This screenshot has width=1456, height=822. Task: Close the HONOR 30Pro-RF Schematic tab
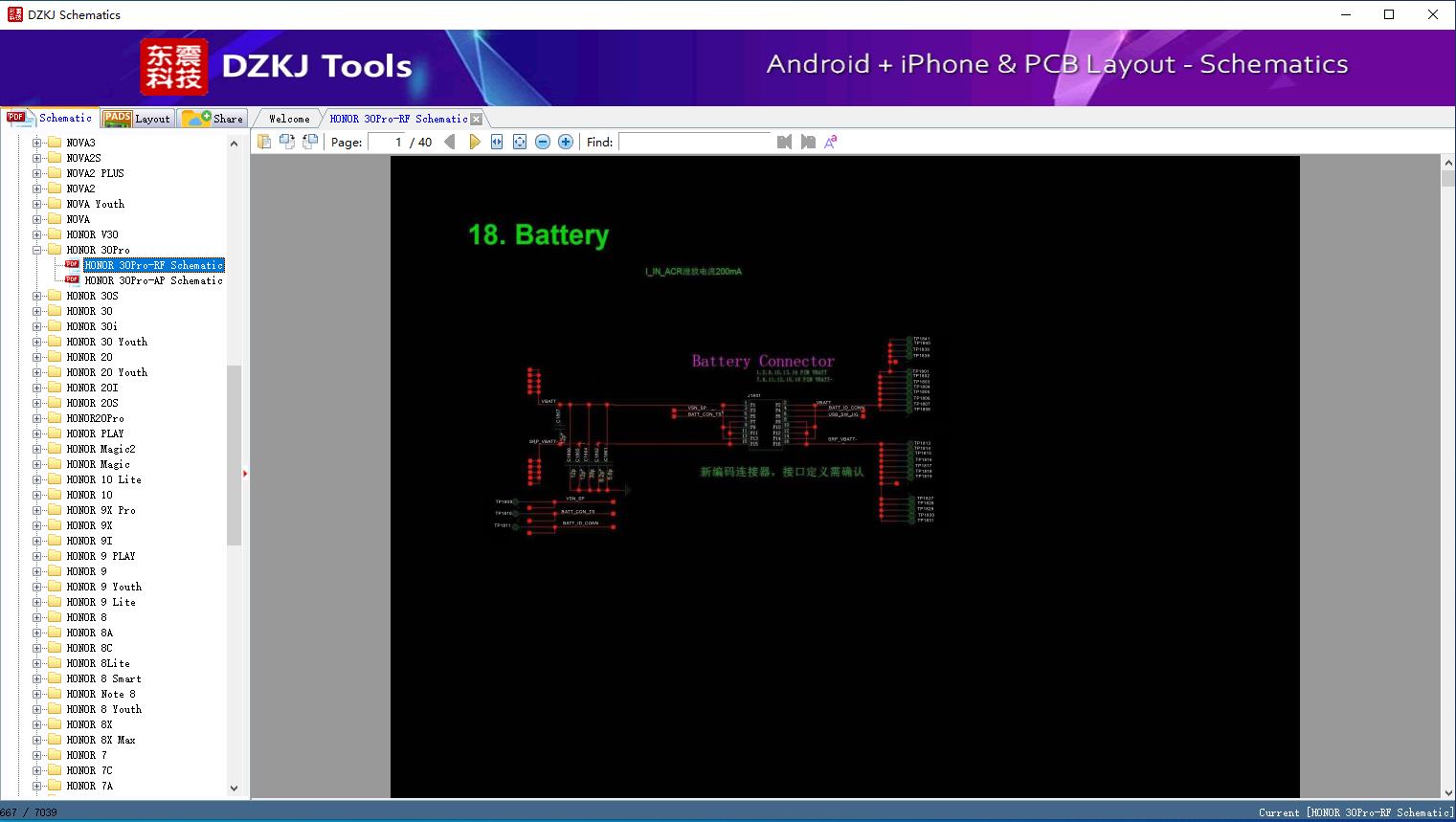pos(477,119)
